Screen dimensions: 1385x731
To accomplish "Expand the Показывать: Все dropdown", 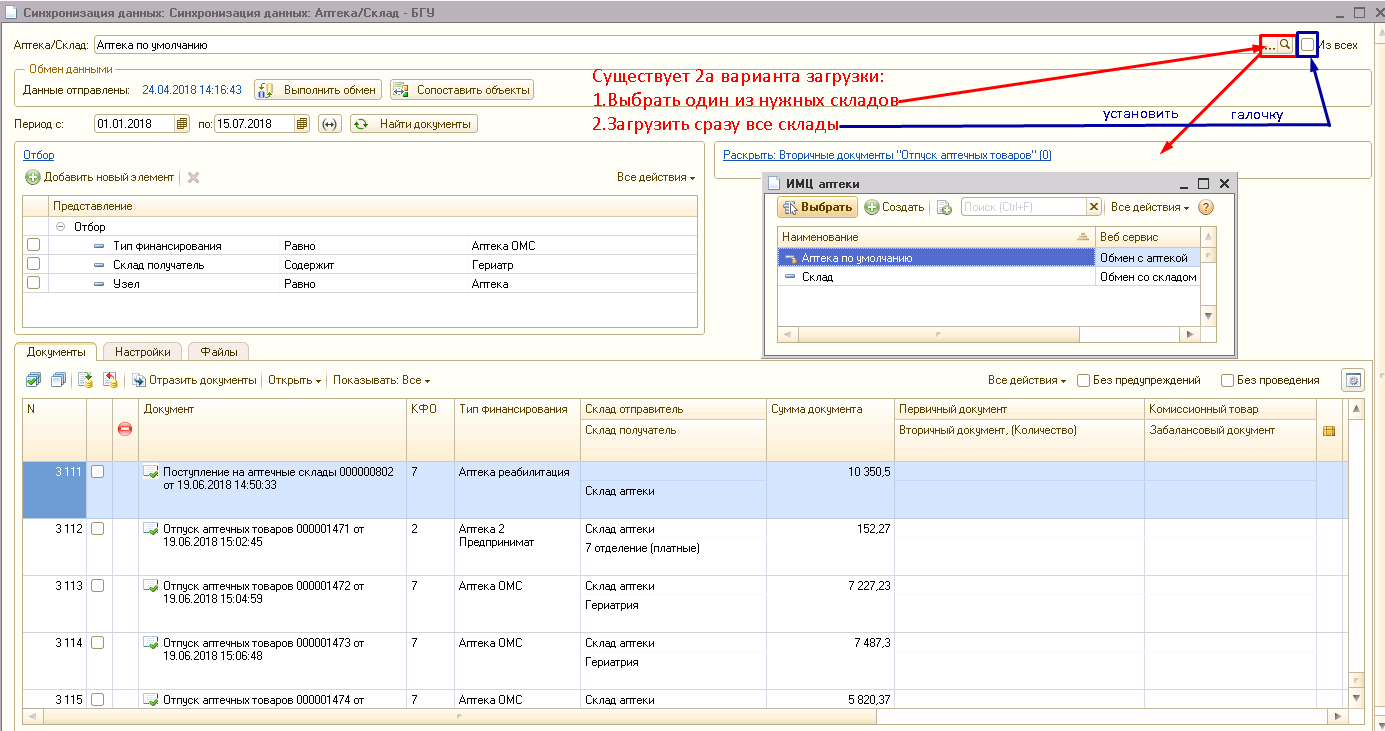I will [x=381, y=380].
